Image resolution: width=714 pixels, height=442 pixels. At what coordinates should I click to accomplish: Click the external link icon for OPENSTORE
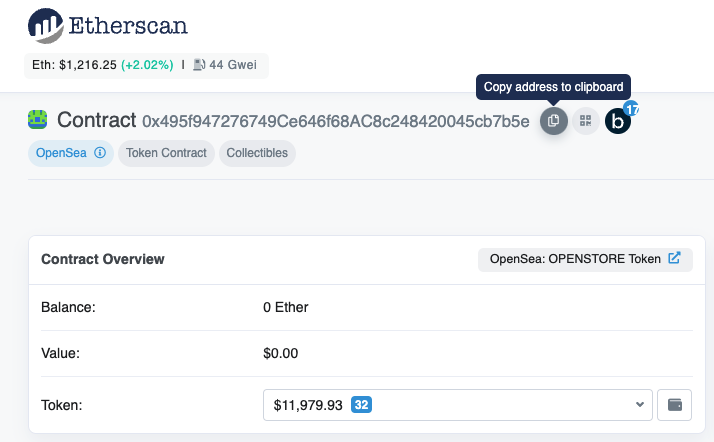[674, 259]
